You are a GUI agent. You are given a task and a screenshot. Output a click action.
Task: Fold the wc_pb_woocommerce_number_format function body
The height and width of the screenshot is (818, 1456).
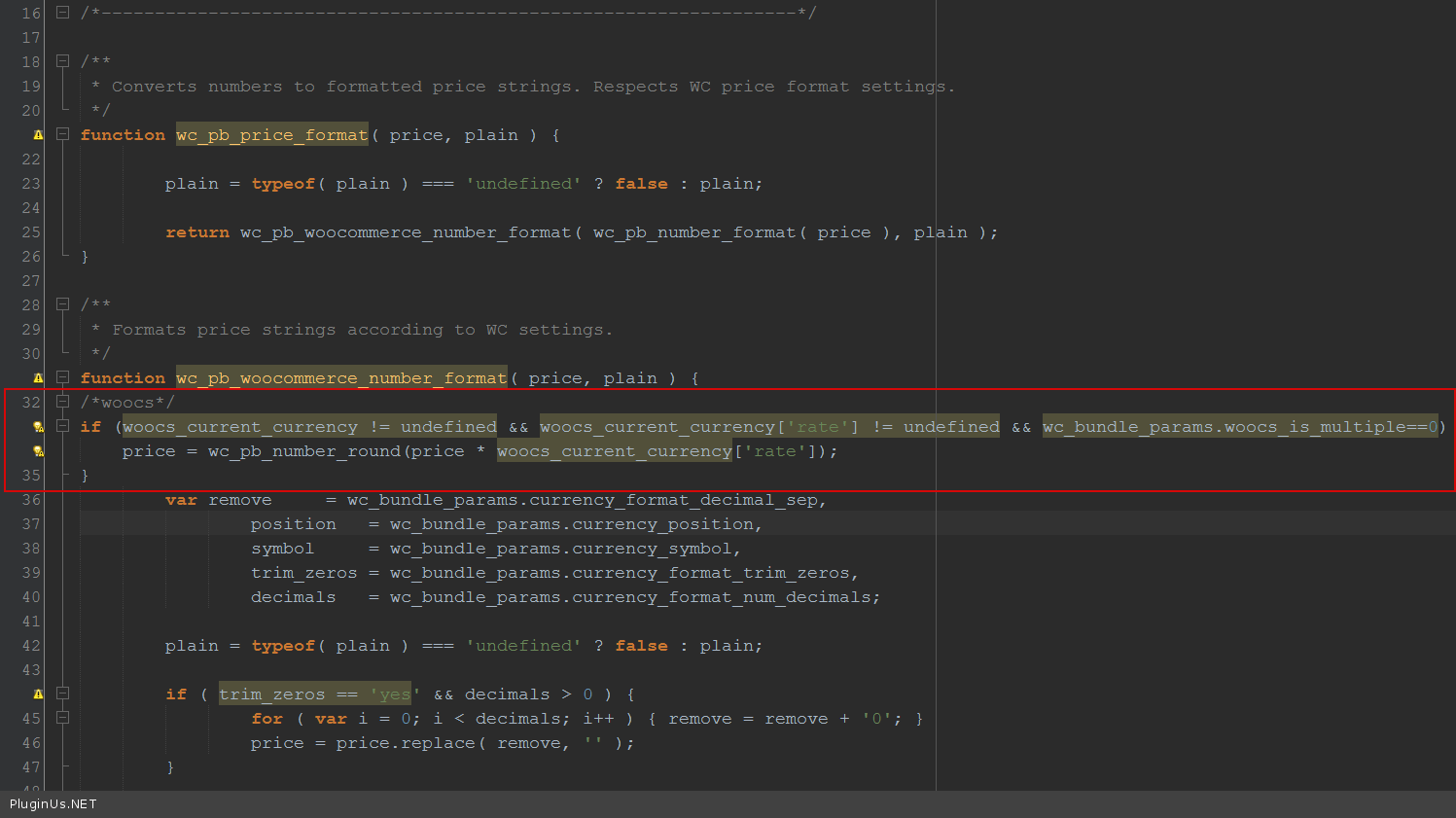click(62, 377)
